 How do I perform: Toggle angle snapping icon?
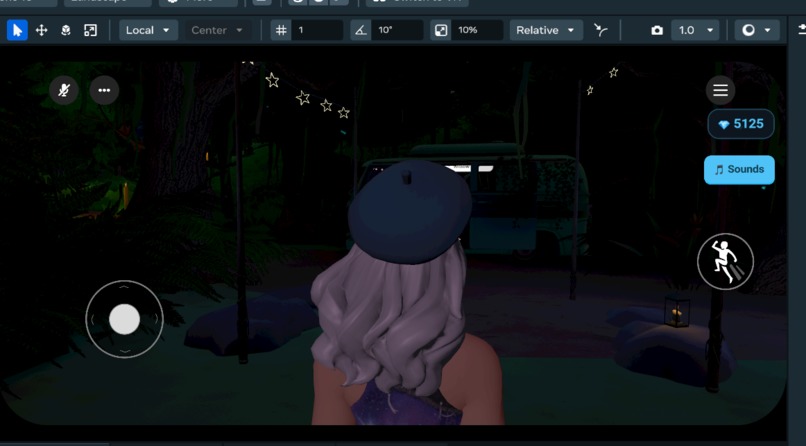coord(361,30)
